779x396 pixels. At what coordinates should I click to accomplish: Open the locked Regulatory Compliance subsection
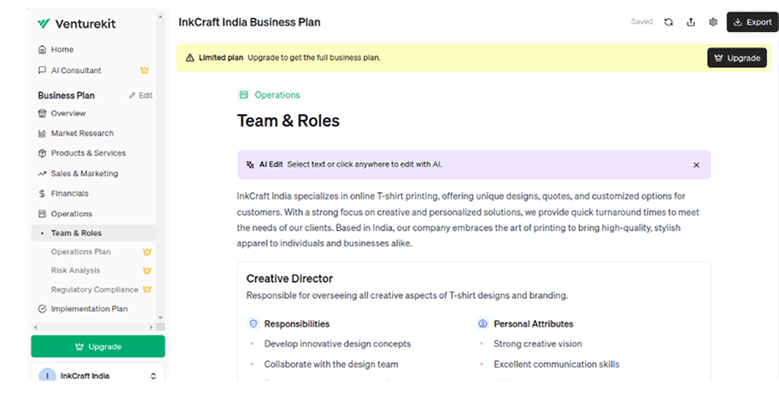point(94,289)
